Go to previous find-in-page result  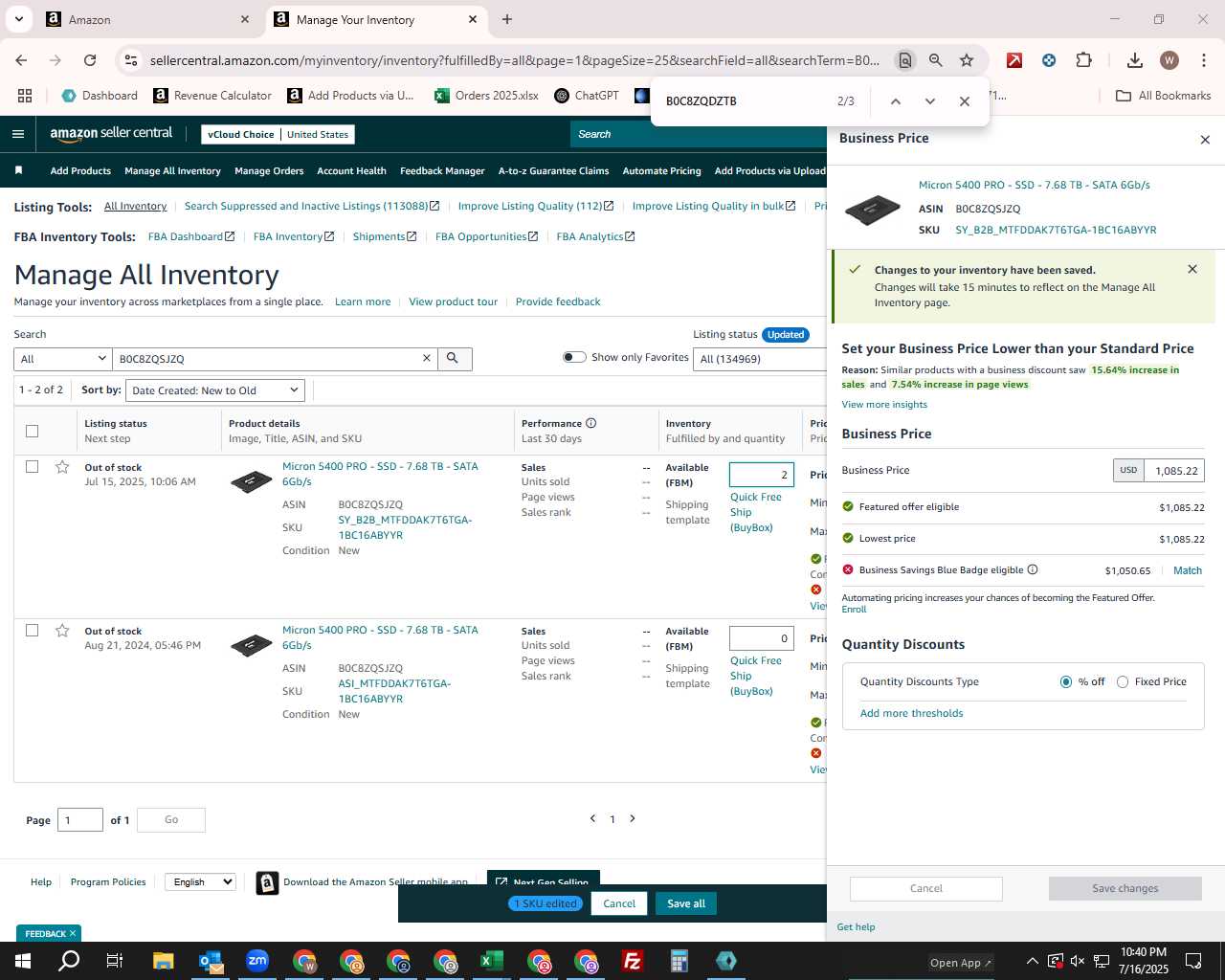[895, 101]
